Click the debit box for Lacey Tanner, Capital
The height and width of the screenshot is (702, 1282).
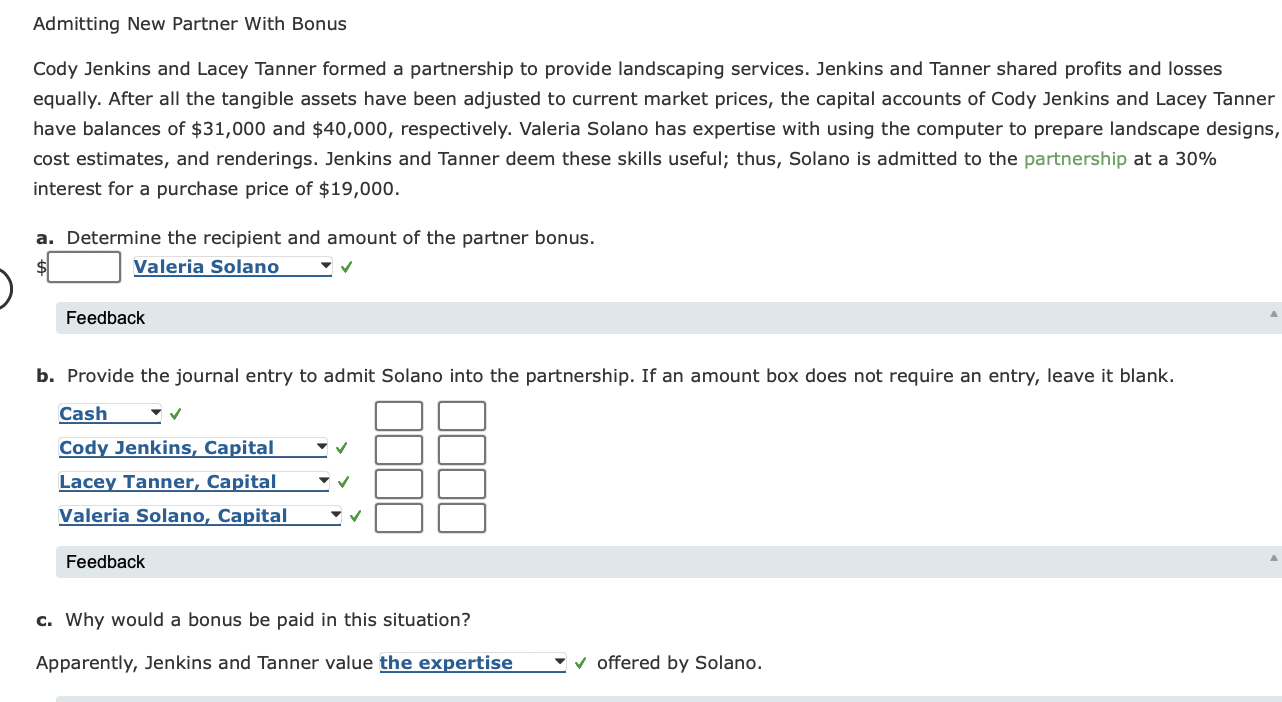pyautogui.click(x=399, y=484)
